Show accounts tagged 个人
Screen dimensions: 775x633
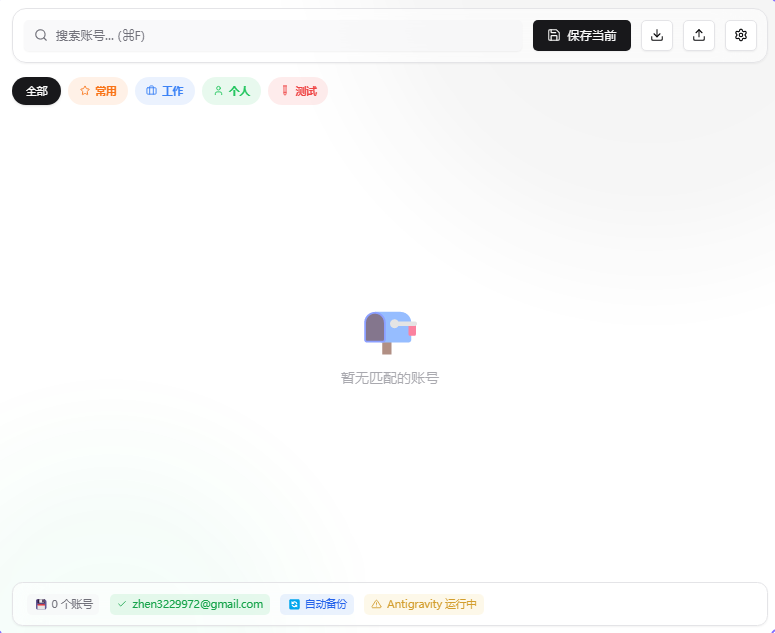point(231,91)
